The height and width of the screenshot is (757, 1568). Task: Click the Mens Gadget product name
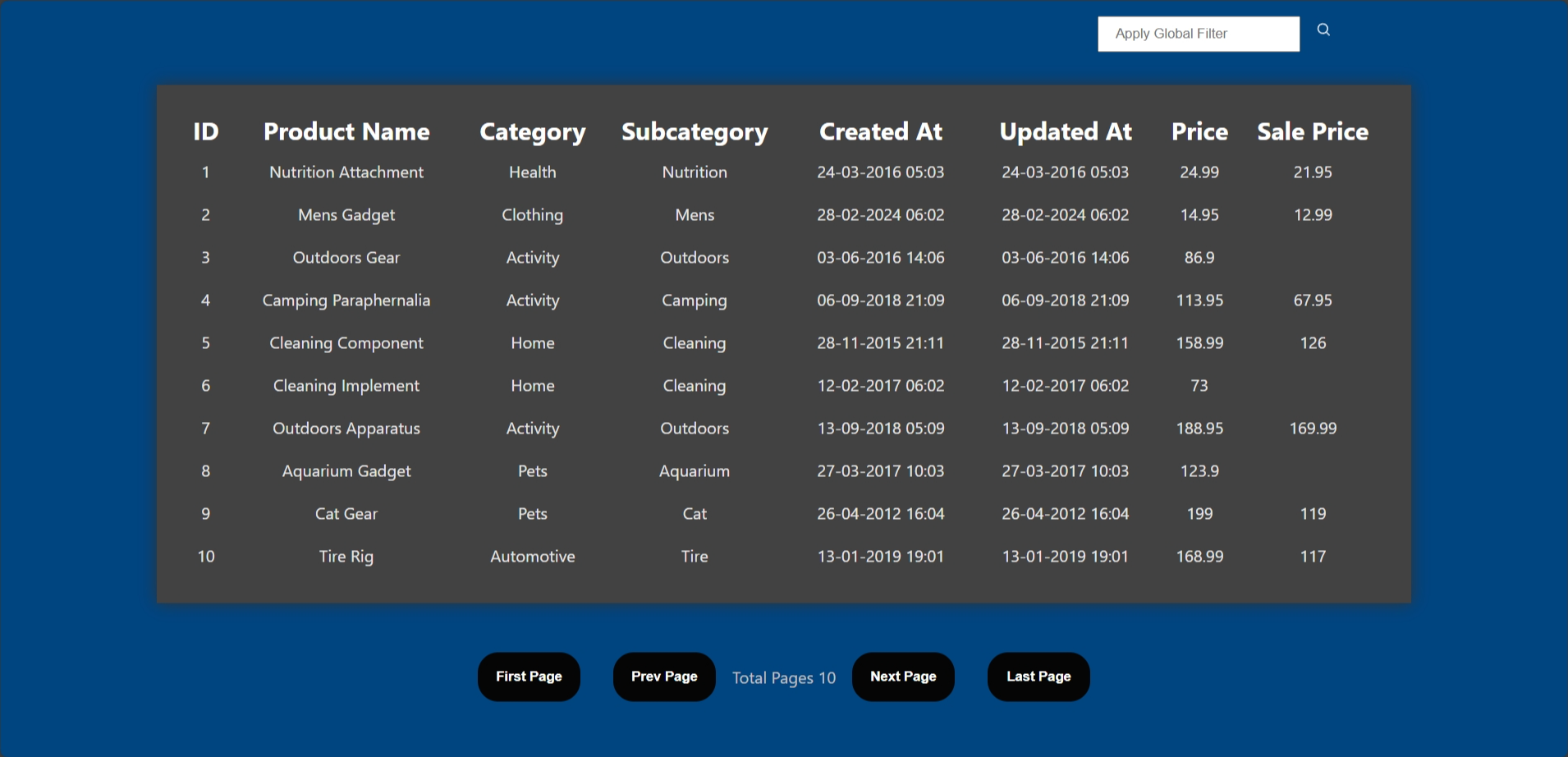[x=346, y=215]
